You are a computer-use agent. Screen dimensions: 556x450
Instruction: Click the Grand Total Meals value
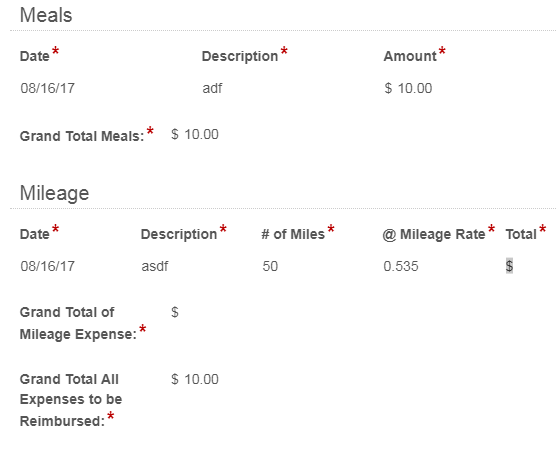195,134
